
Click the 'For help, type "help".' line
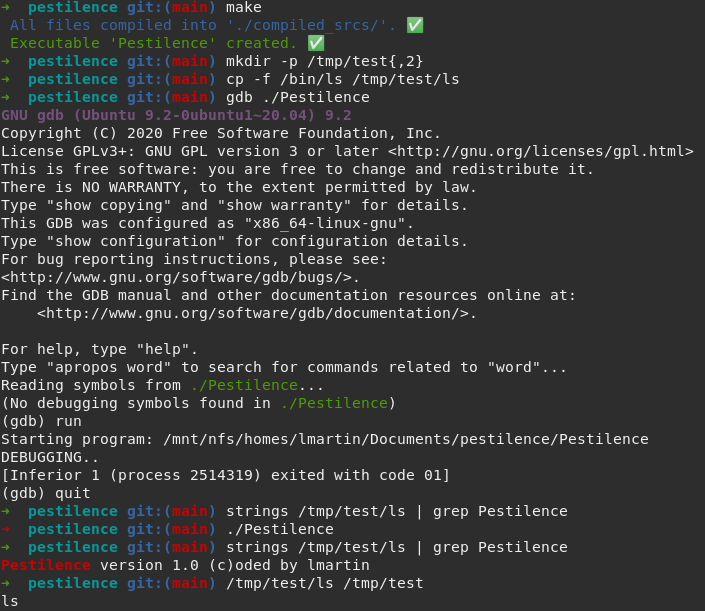[x=99, y=349]
